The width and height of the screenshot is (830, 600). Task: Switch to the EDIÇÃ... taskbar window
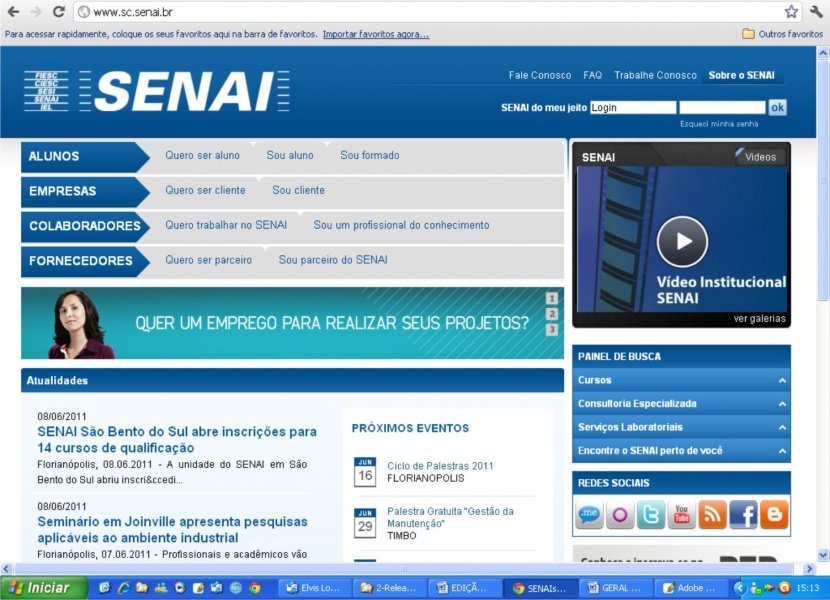pos(464,588)
